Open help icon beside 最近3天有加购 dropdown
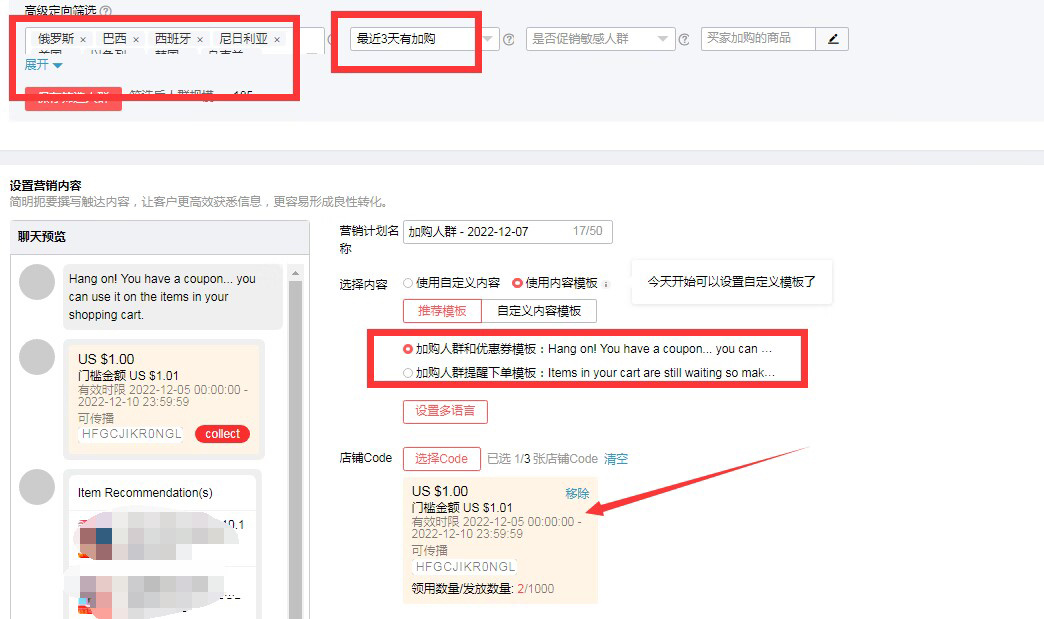 point(509,39)
